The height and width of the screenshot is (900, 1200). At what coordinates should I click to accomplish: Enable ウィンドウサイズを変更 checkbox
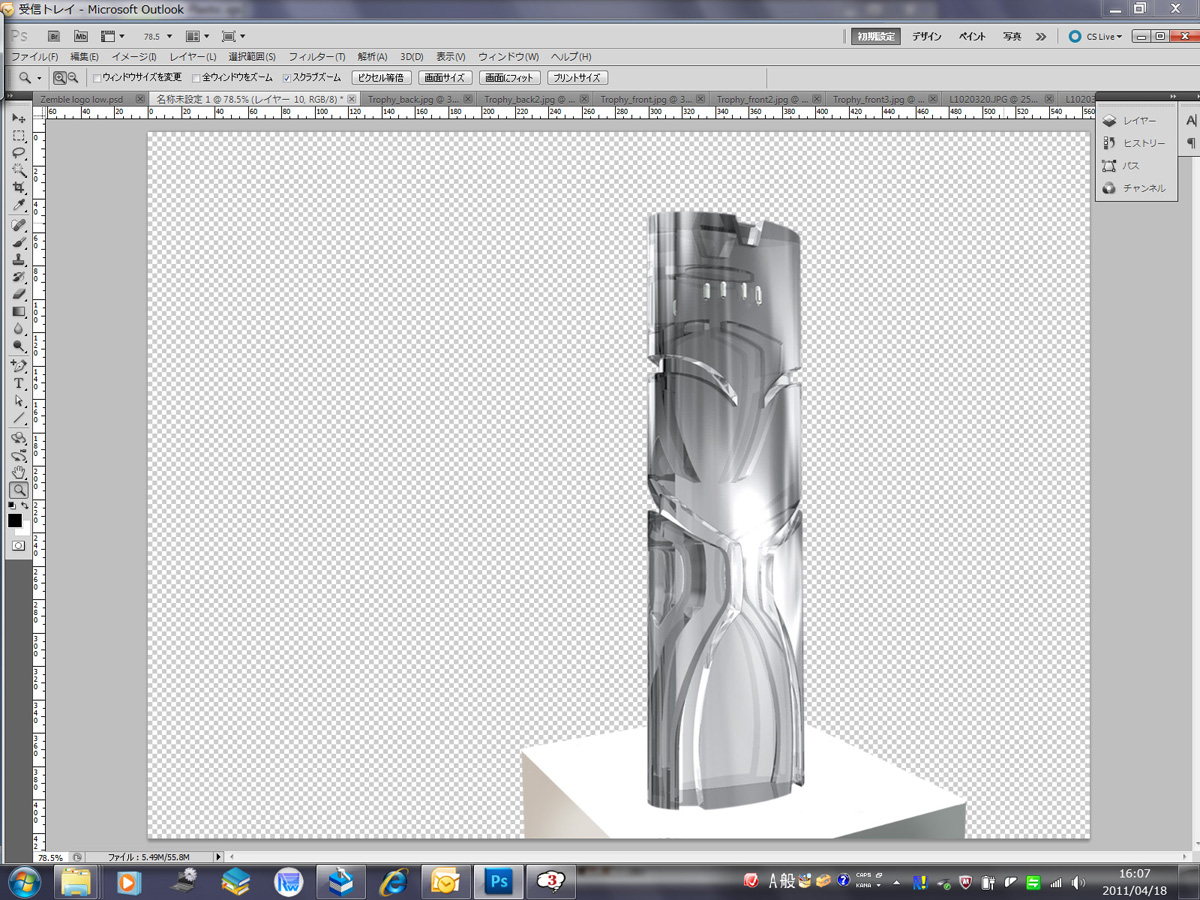pos(97,77)
